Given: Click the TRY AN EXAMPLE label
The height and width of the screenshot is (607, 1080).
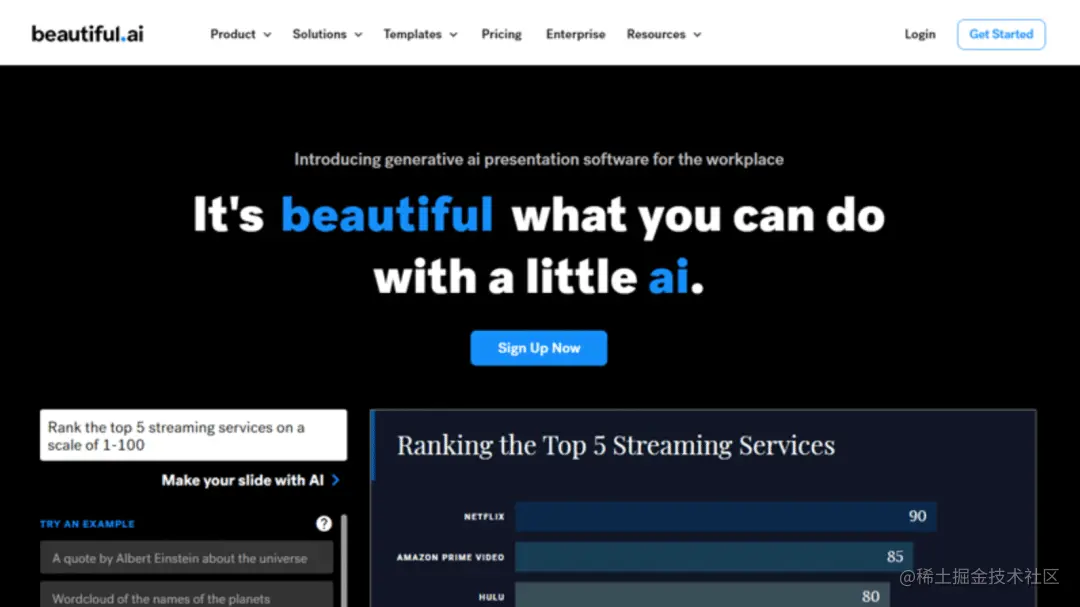Looking at the screenshot, I should click(x=87, y=524).
